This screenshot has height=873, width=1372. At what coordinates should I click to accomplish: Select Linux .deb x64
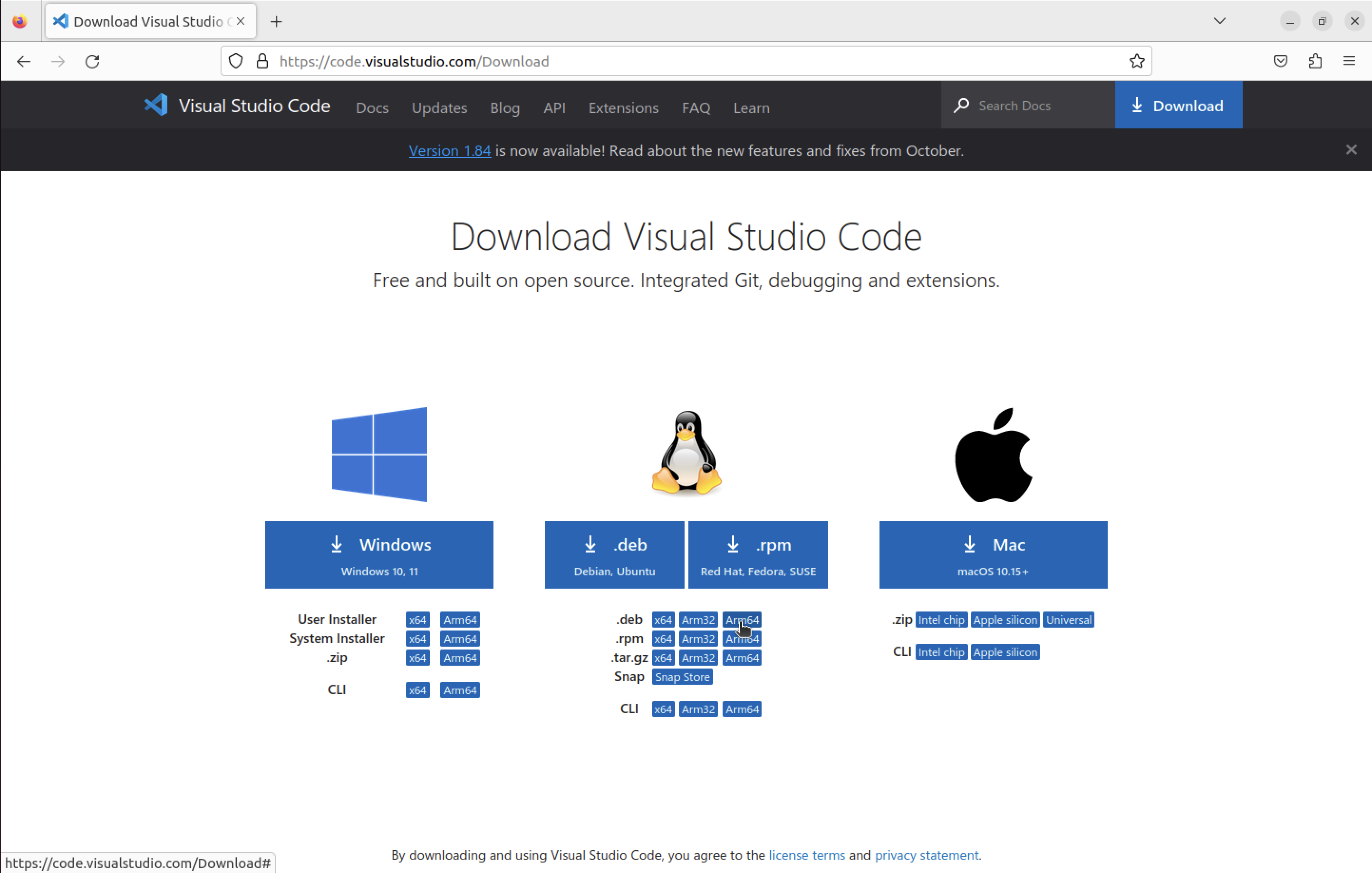[663, 620]
